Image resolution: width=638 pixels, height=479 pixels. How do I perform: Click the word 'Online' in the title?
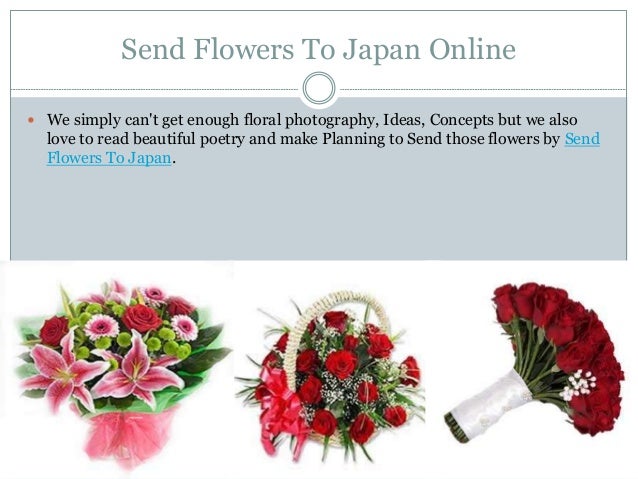tap(472, 49)
